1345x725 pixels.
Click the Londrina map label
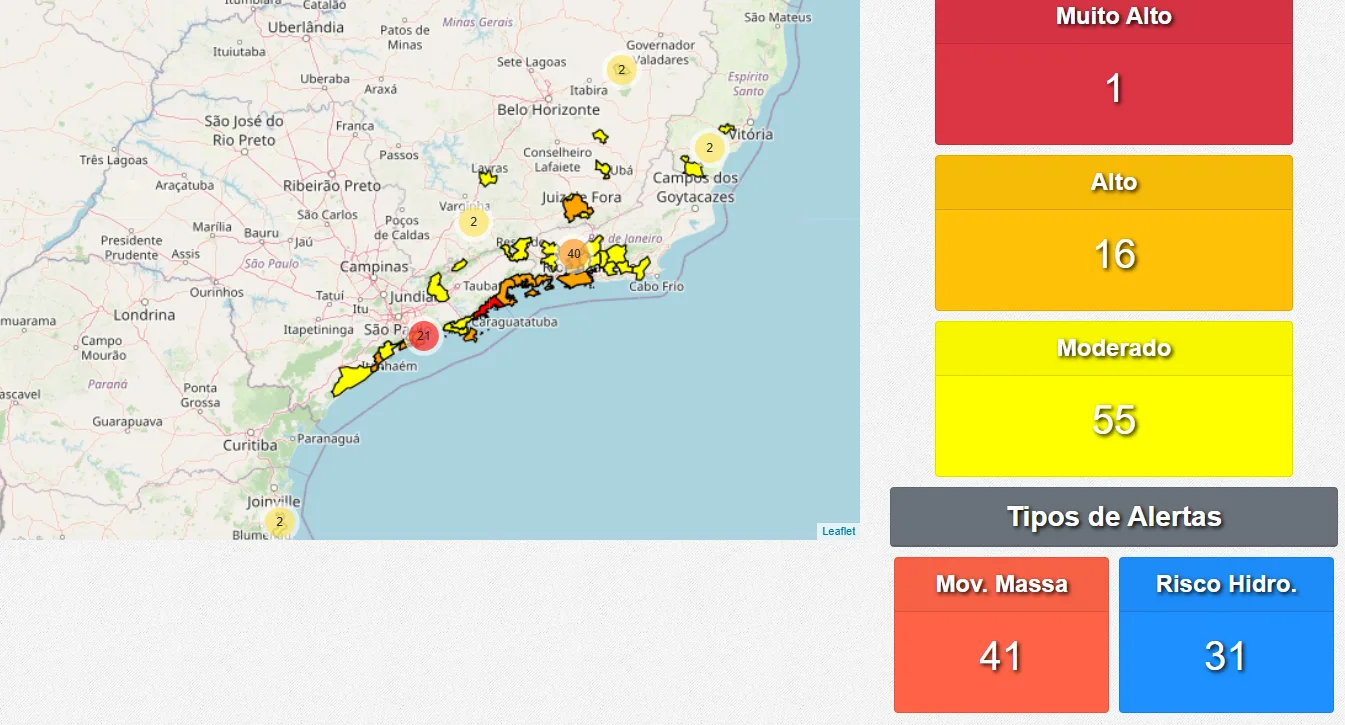point(144,314)
